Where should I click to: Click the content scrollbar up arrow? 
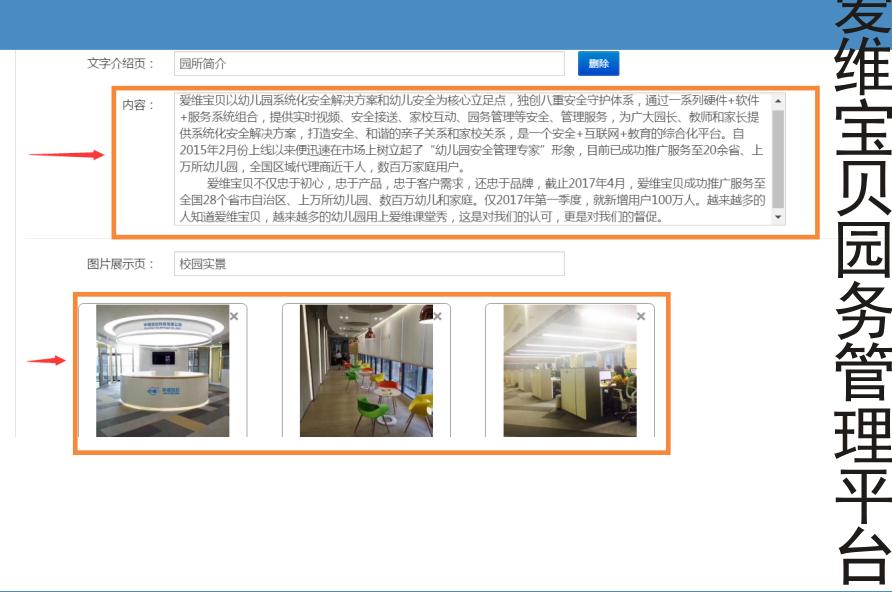coord(778,101)
